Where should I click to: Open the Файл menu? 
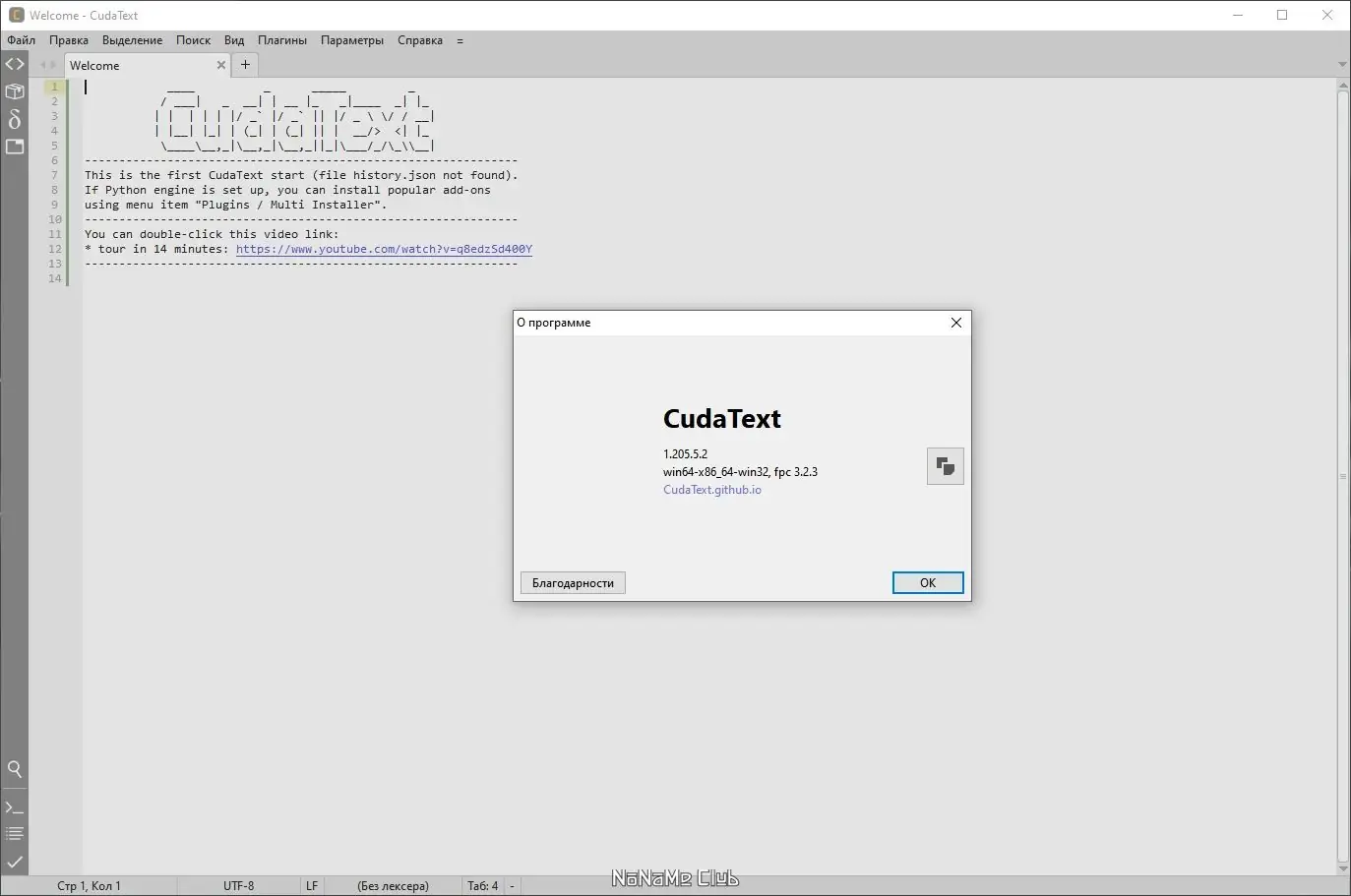(21, 40)
